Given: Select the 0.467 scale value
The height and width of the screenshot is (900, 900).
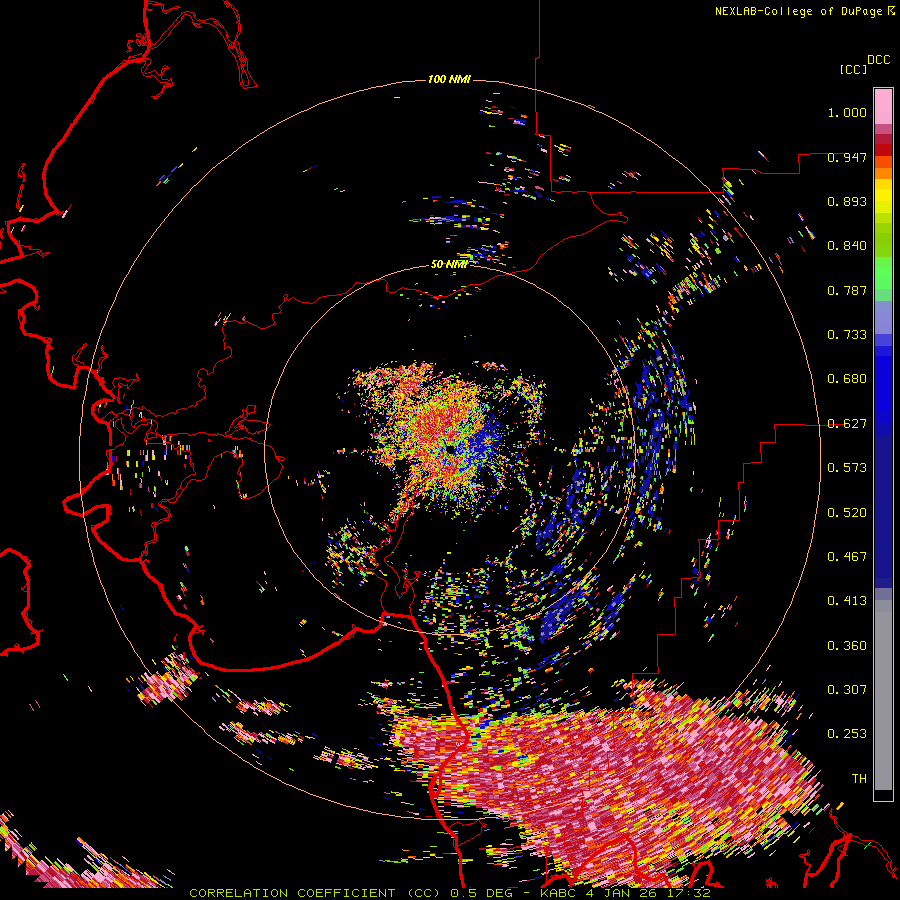Looking at the screenshot, I should tap(847, 557).
